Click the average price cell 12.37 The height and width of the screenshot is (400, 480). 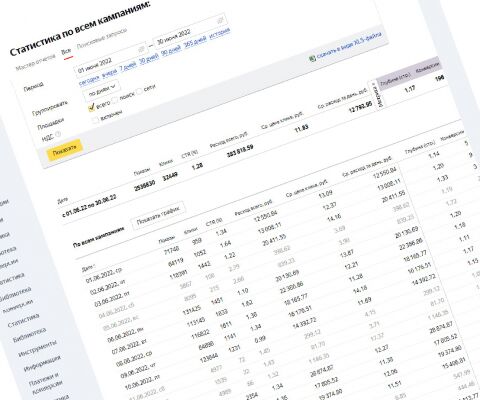[x=329, y=206]
